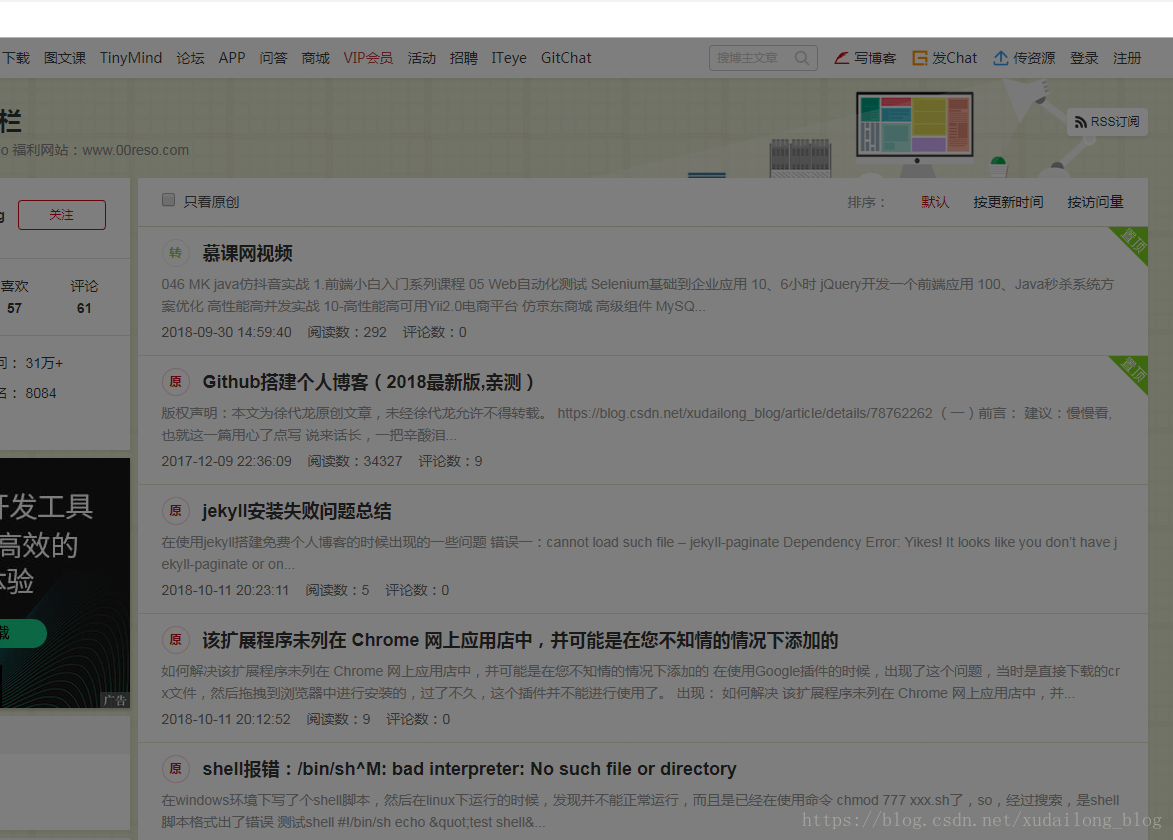Click date 2018-10-11 20:12:52
The width and height of the screenshot is (1173, 840).
point(226,719)
